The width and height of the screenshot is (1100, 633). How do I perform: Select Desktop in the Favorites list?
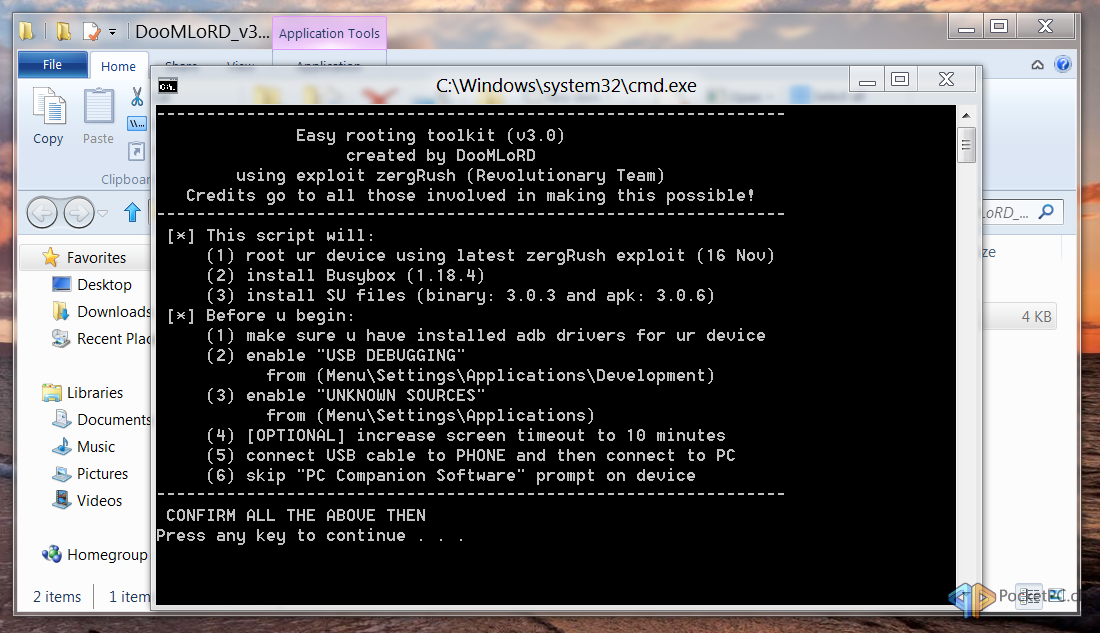pos(104,285)
